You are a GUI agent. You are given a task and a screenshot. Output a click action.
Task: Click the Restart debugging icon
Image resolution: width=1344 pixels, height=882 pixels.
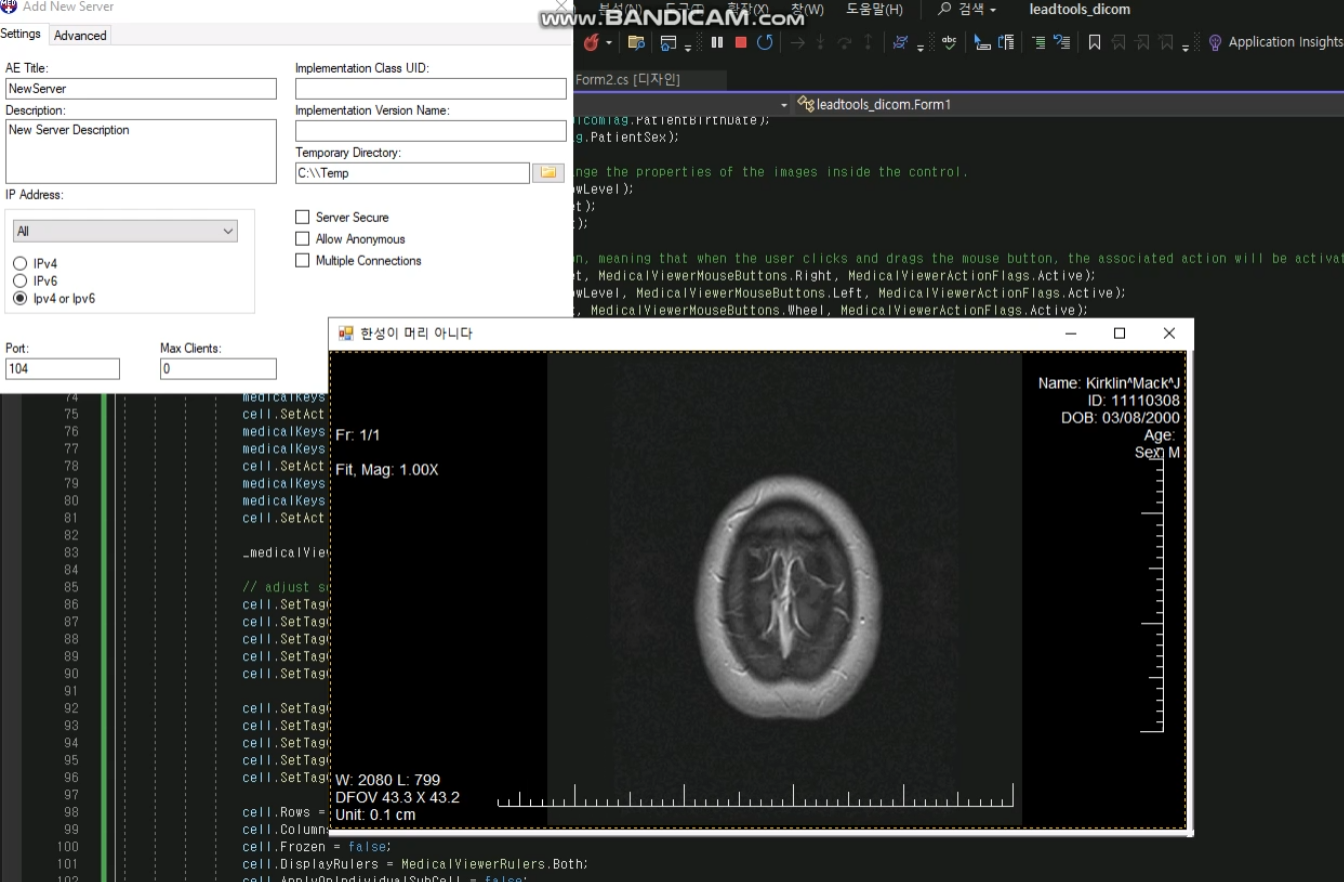[x=765, y=42]
